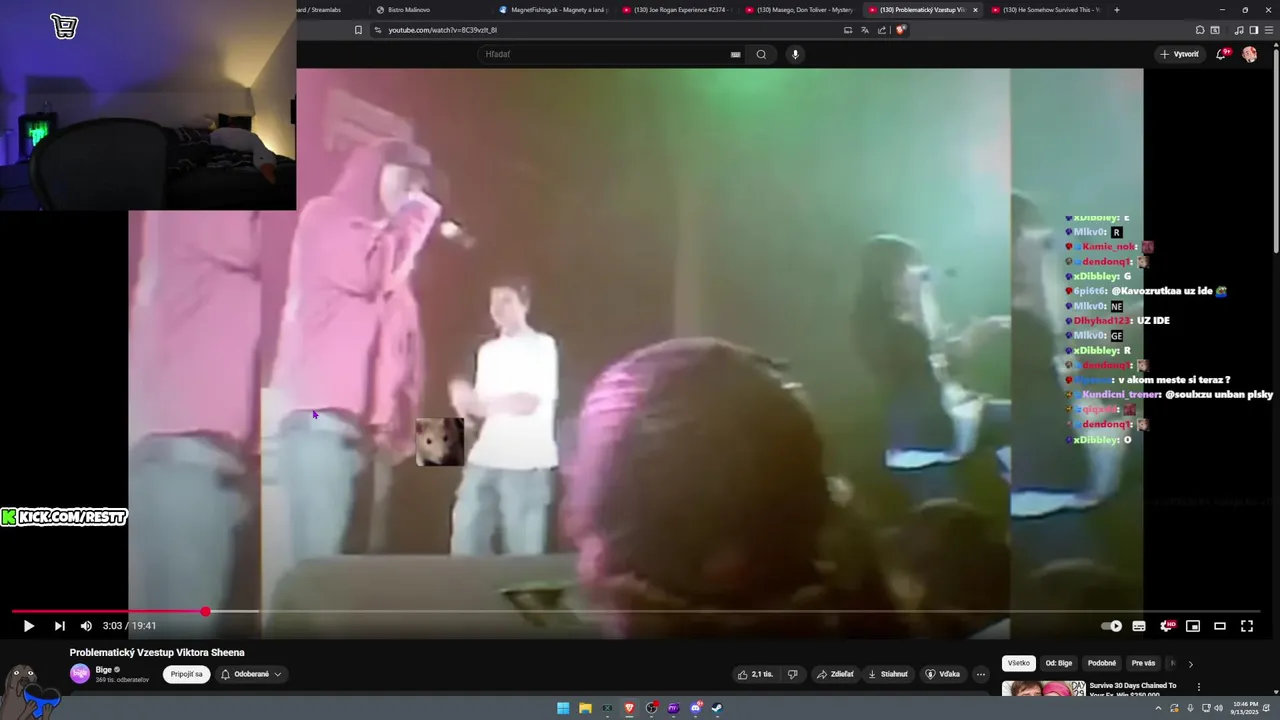Open video player settings gear
This screenshot has height=720, width=1280.
coord(1166,626)
